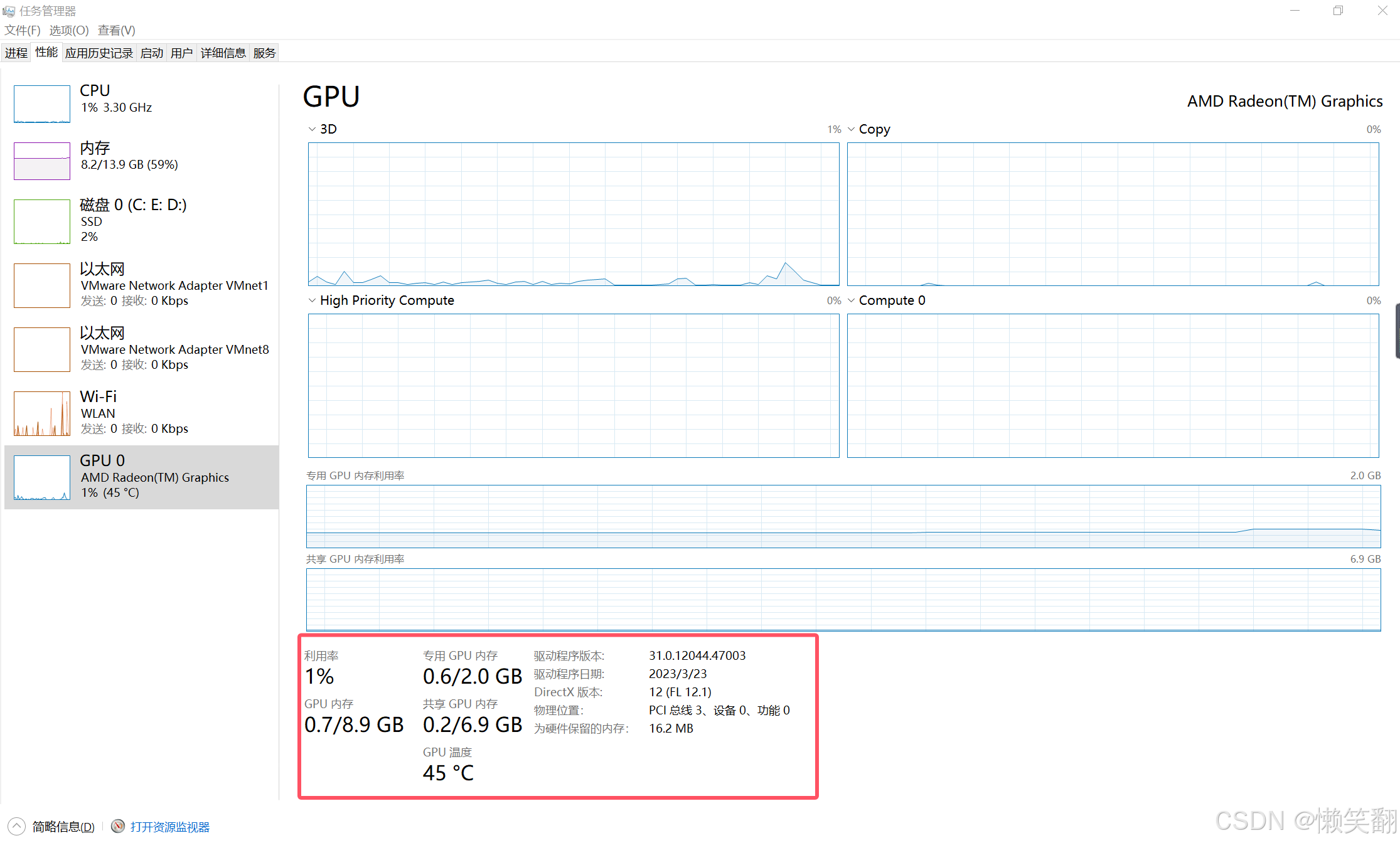Viewport: 1400px width, 843px height.
Task: Switch to the 详细信息 tab
Action: pos(223,53)
